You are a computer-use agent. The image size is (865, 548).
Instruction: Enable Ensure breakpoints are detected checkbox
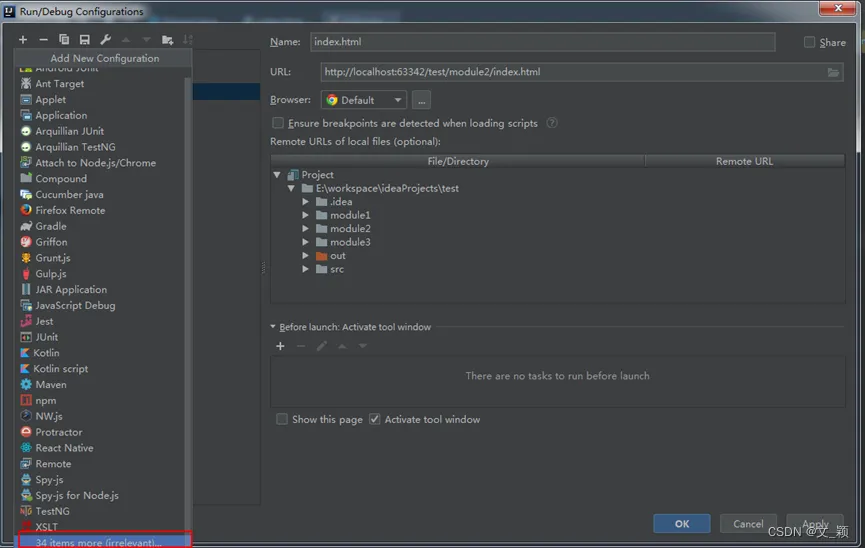[x=278, y=123]
